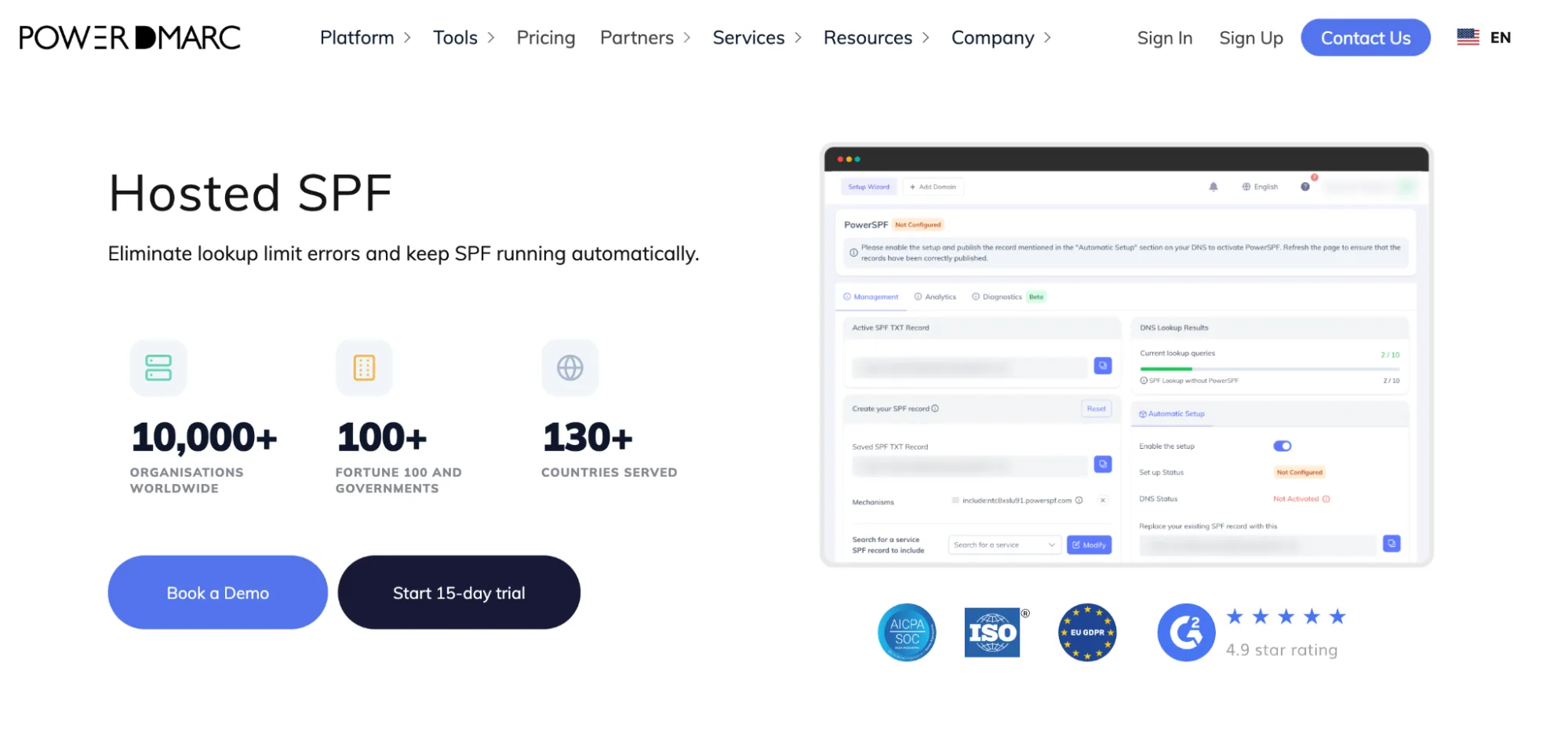Open the English language selector in dashboard
This screenshot has height=732, width=1568.
pyautogui.click(x=1260, y=187)
